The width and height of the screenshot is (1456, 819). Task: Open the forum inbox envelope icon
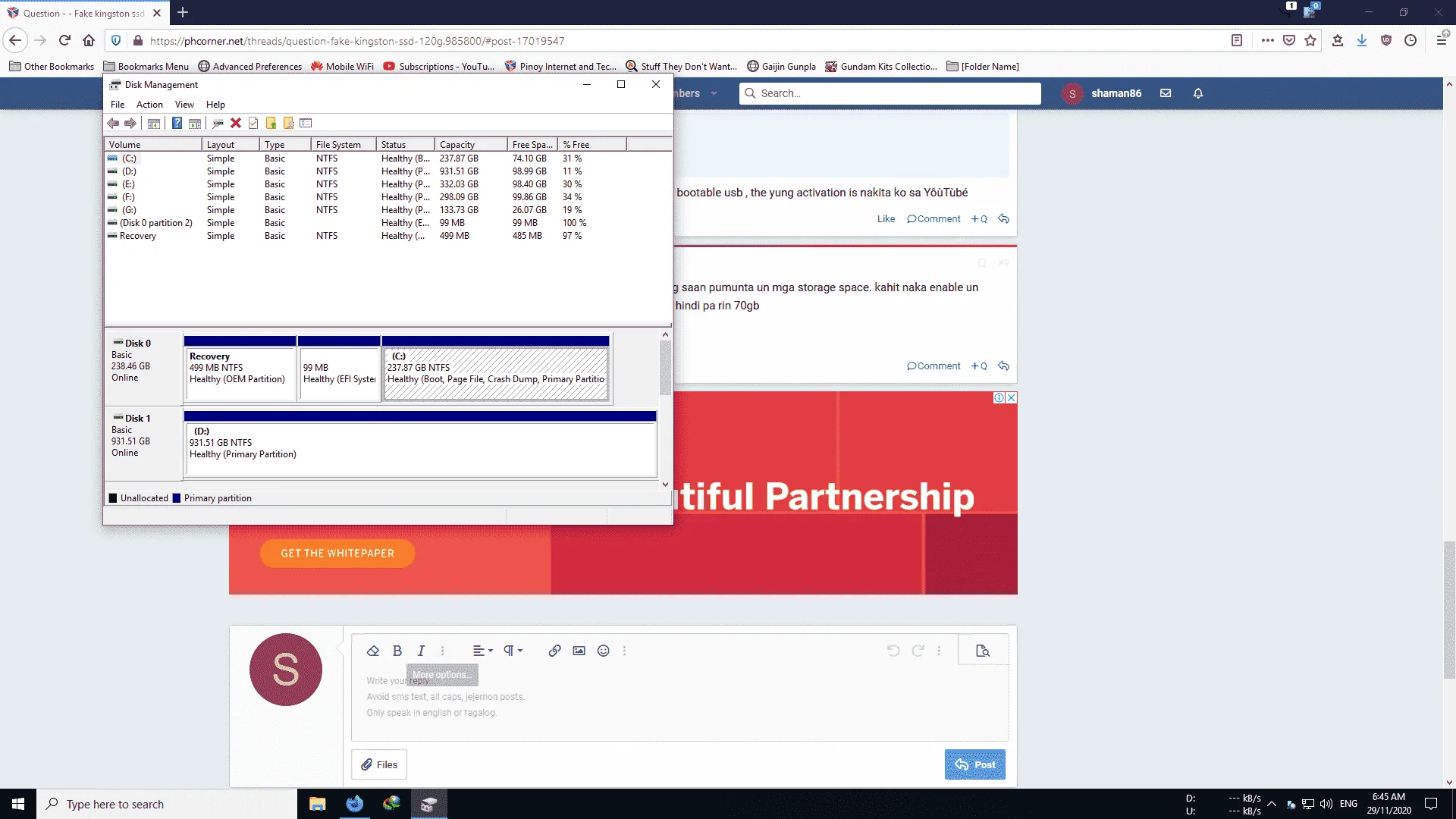pyautogui.click(x=1166, y=93)
